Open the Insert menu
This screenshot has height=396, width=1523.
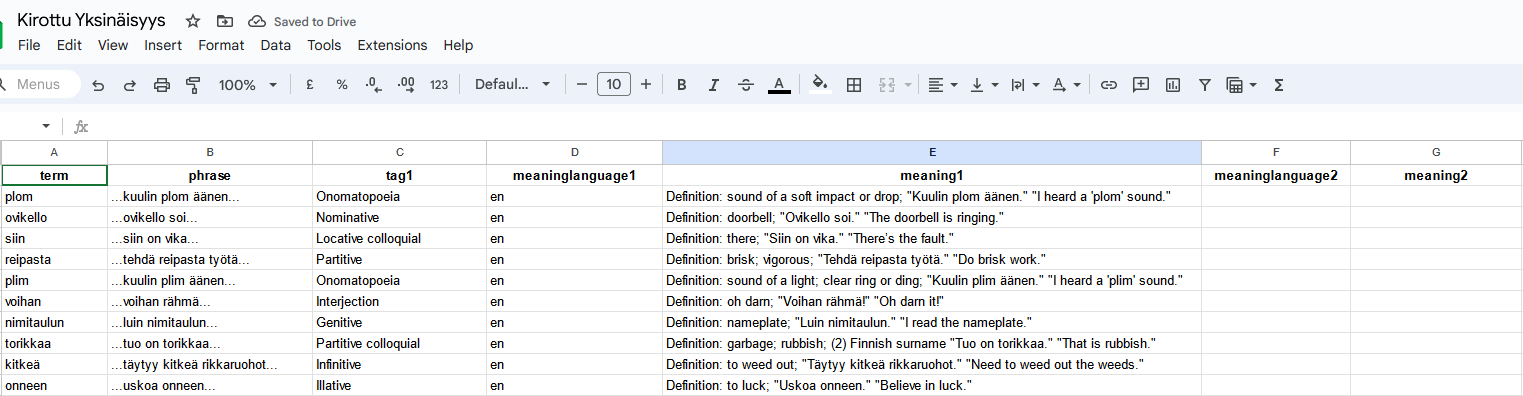[163, 45]
